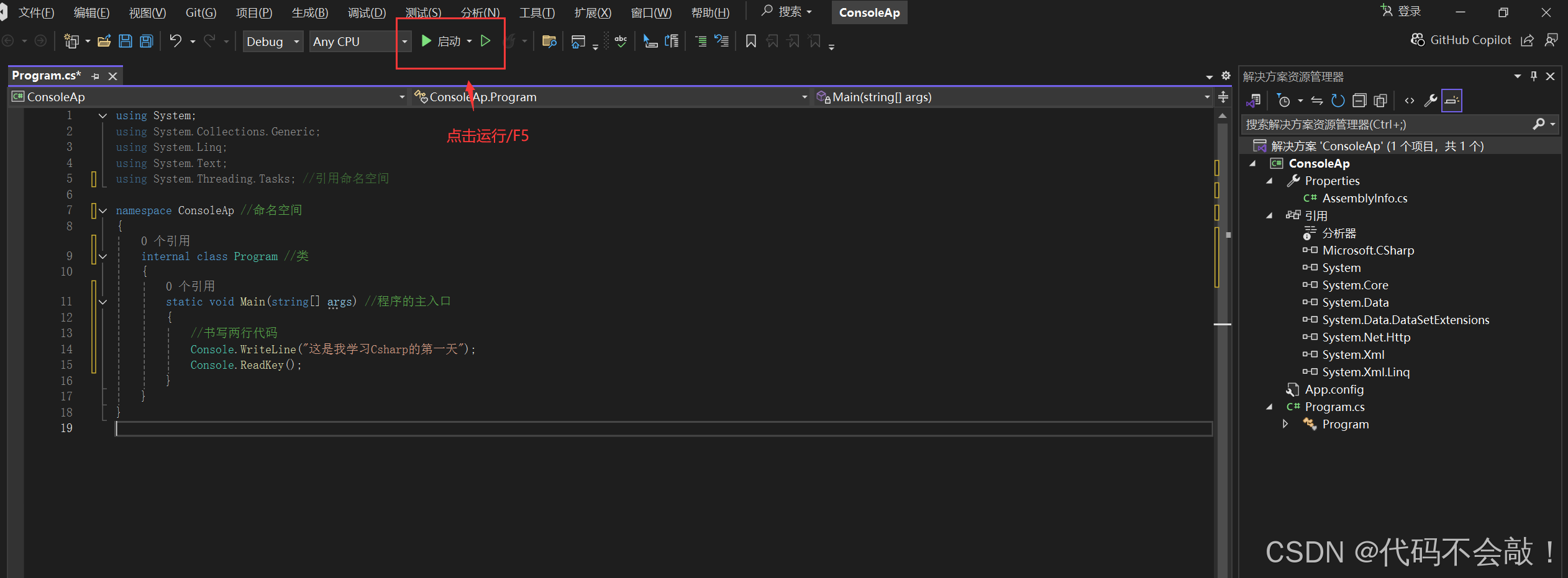Click the back navigation arrow in toolbar
Viewport: 1568px width, 578px height.
(x=9, y=42)
